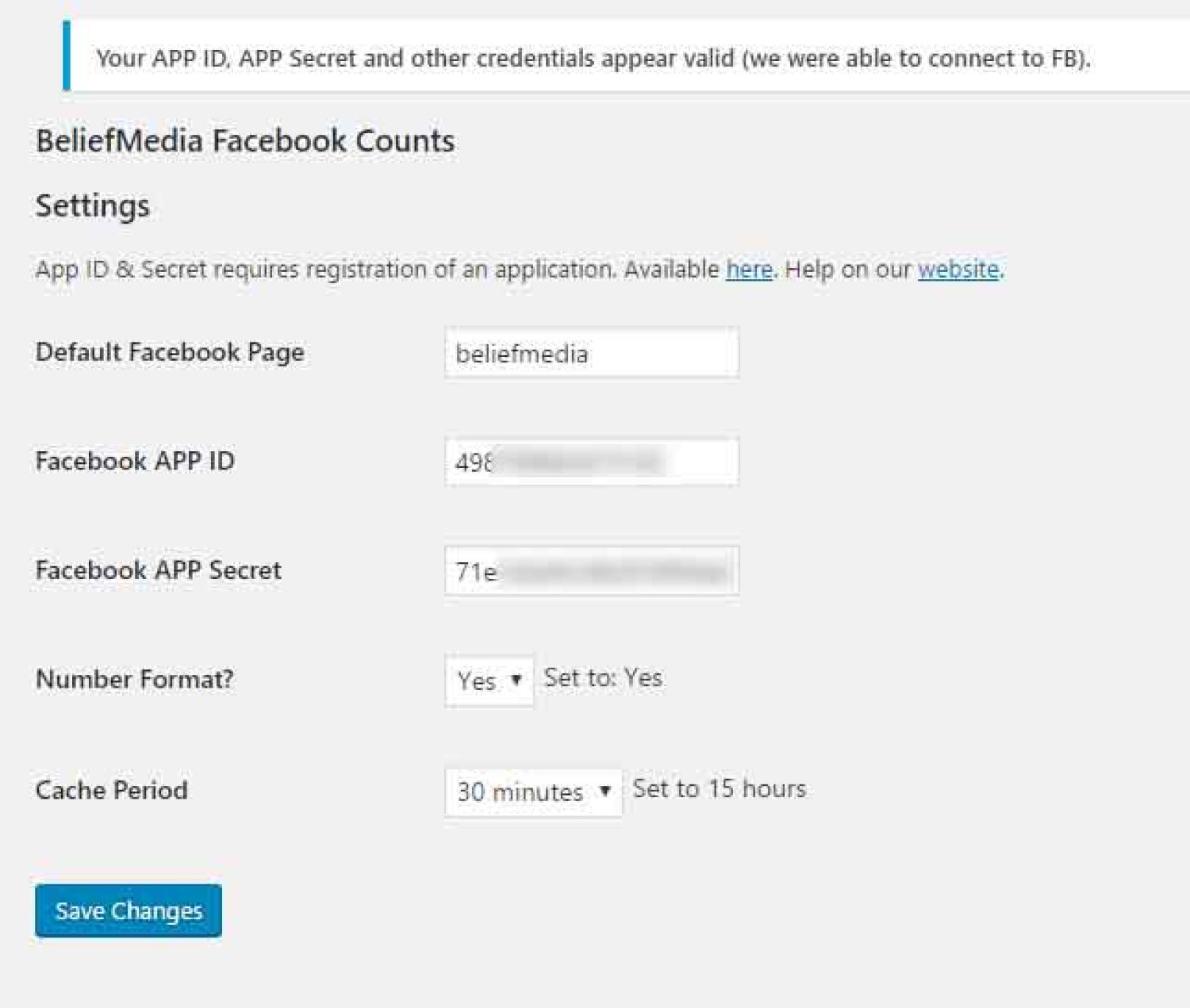Viewport: 1190px width, 1008px height.
Task: Click the "Facebook APP ID" label
Action: [135, 461]
